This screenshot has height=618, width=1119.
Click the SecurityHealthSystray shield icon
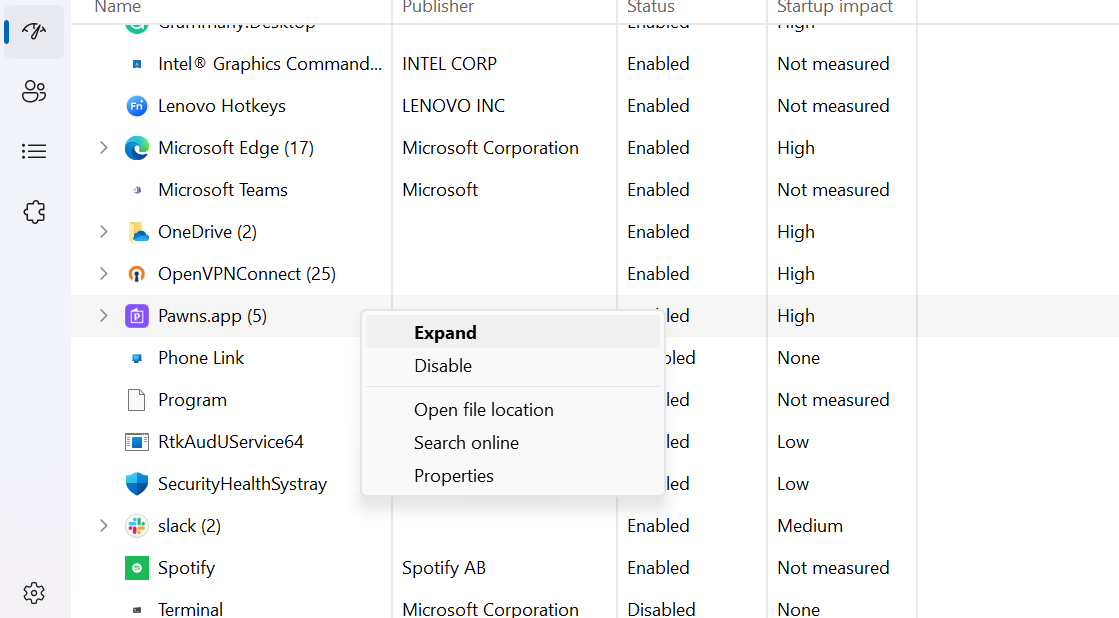click(137, 484)
